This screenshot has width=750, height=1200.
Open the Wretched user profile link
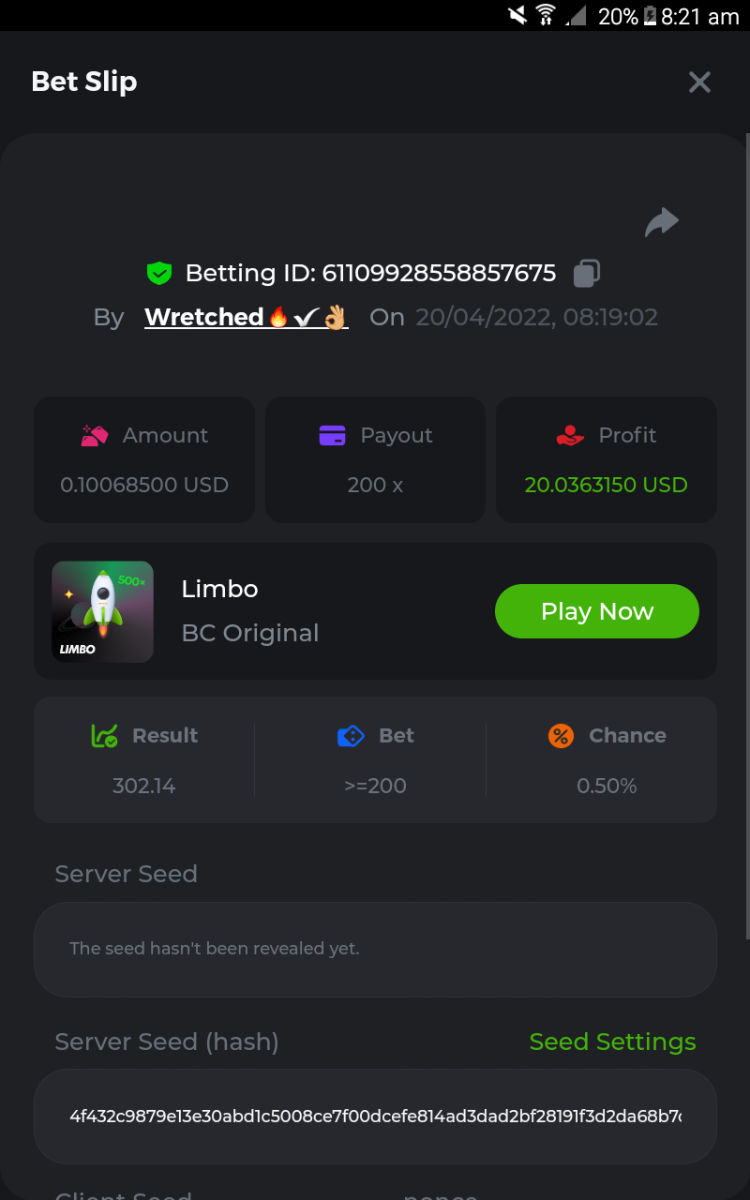tap(246, 318)
